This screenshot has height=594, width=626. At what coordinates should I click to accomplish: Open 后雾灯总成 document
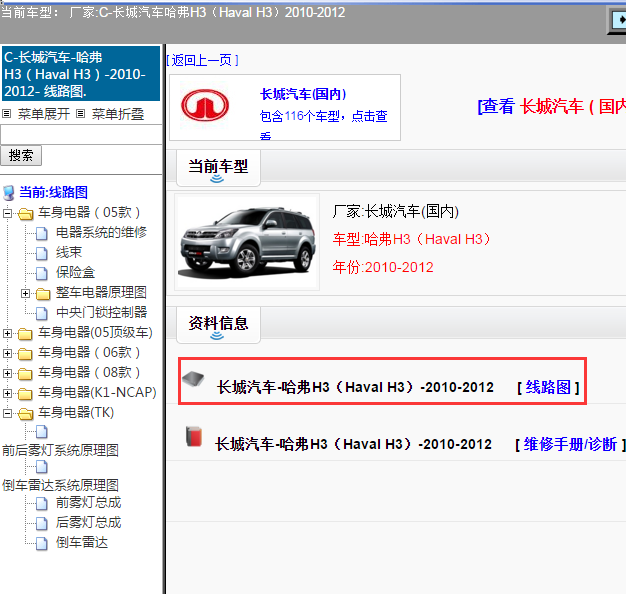click(x=88, y=523)
